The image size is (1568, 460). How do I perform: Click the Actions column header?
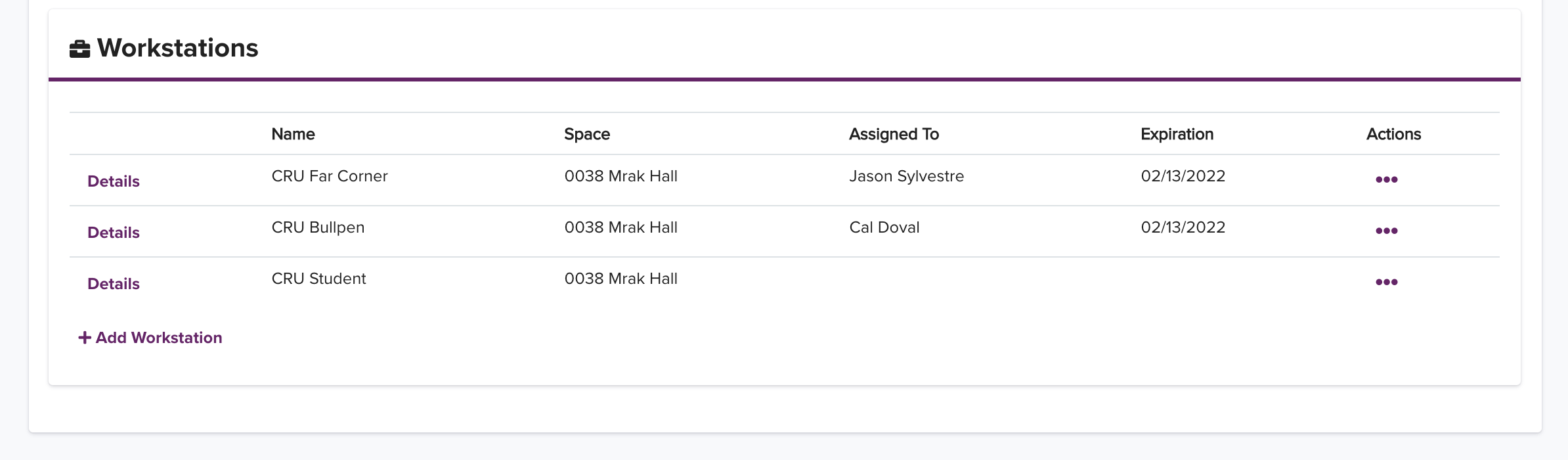tap(1393, 134)
